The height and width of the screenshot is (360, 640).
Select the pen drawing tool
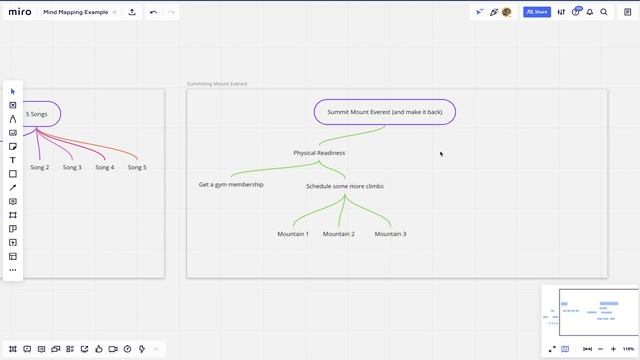pyautogui.click(x=13, y=119)
